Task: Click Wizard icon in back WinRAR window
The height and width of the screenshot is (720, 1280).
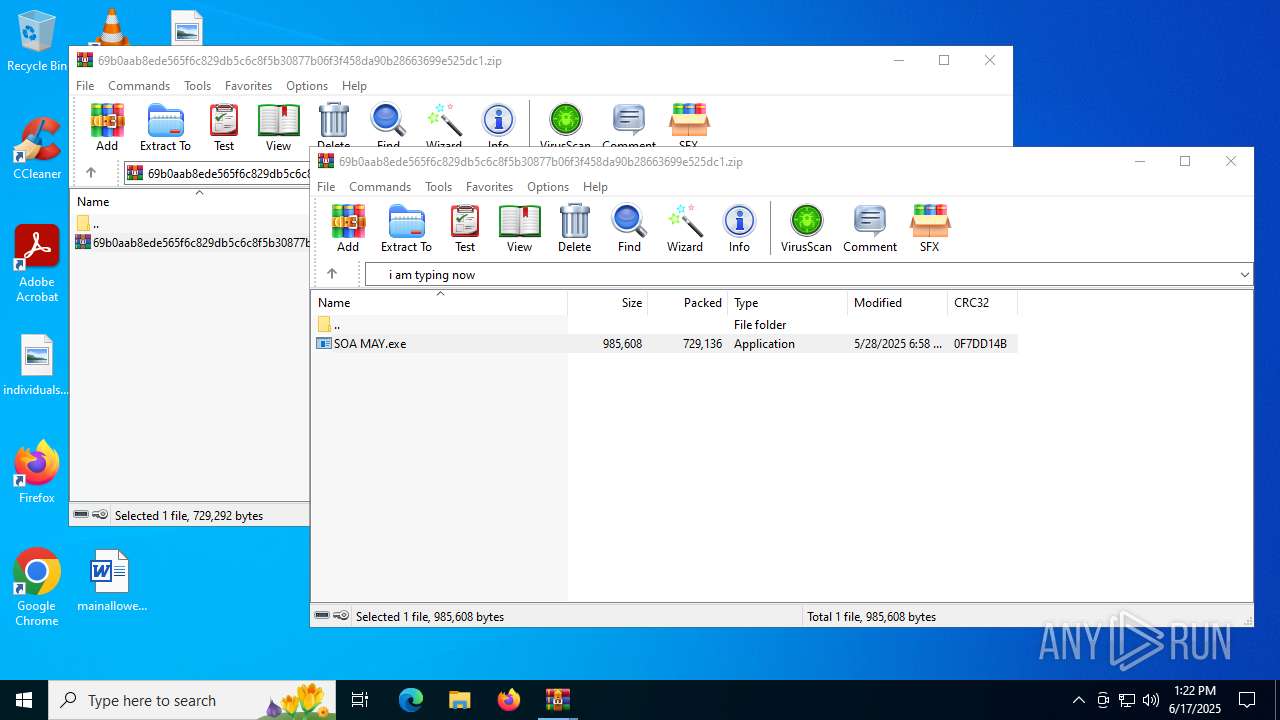Action: [444, 124]
